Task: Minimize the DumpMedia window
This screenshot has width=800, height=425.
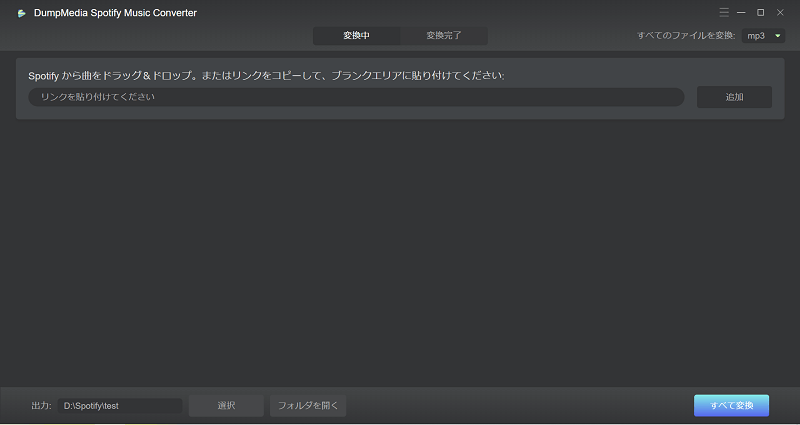Action: tap(741, 12)
